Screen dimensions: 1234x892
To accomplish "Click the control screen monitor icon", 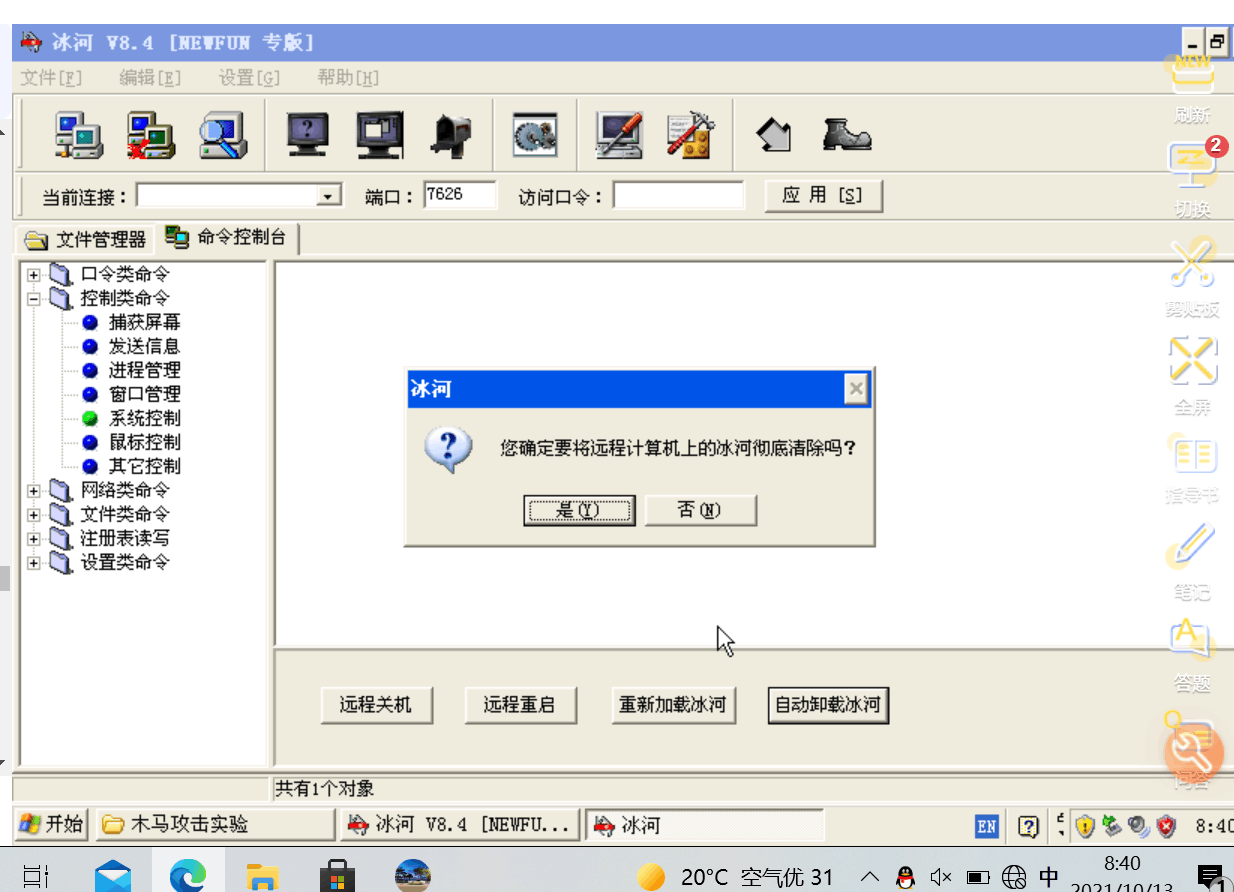I will 380,135.
